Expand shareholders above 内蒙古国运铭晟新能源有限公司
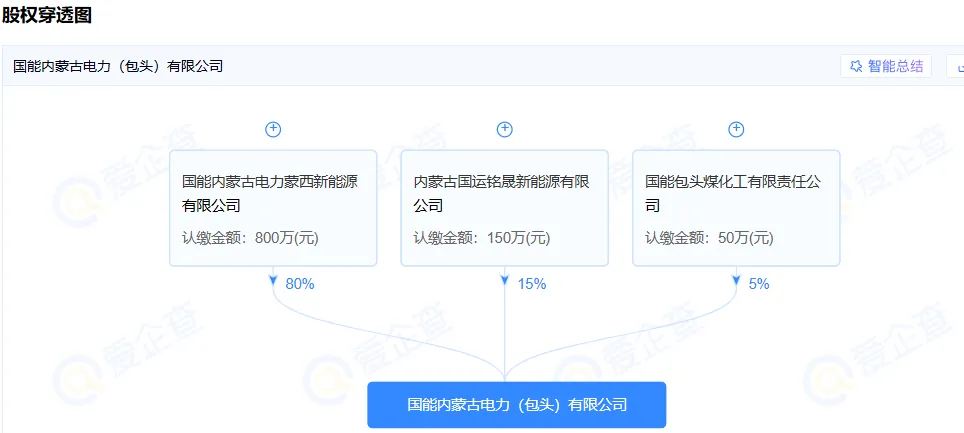The image size is (964, 433). coord(505,129)
